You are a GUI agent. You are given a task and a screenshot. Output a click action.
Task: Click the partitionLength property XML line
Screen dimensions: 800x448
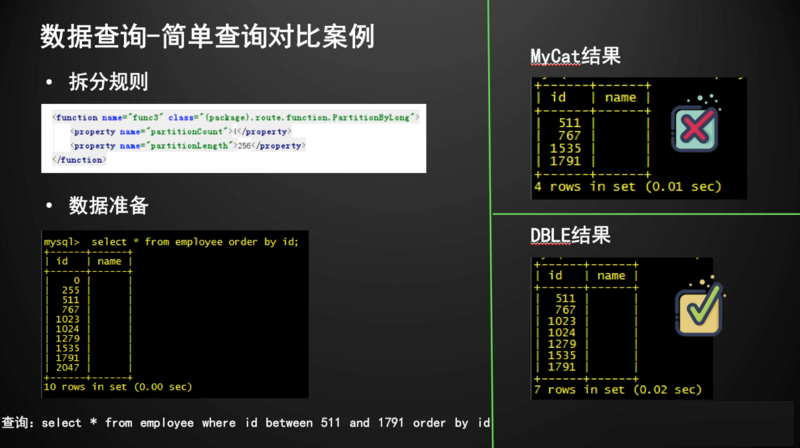[x=188, y=146]
